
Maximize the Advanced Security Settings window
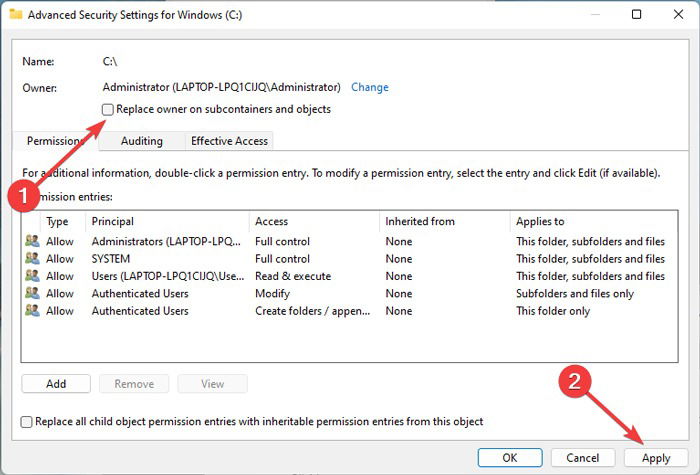637,14
